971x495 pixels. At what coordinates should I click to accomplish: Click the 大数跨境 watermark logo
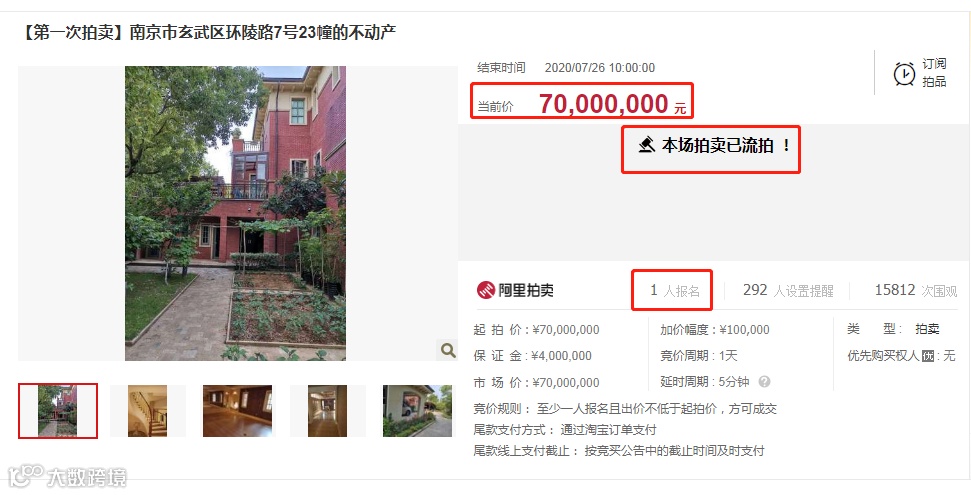(x=67, y=476)
